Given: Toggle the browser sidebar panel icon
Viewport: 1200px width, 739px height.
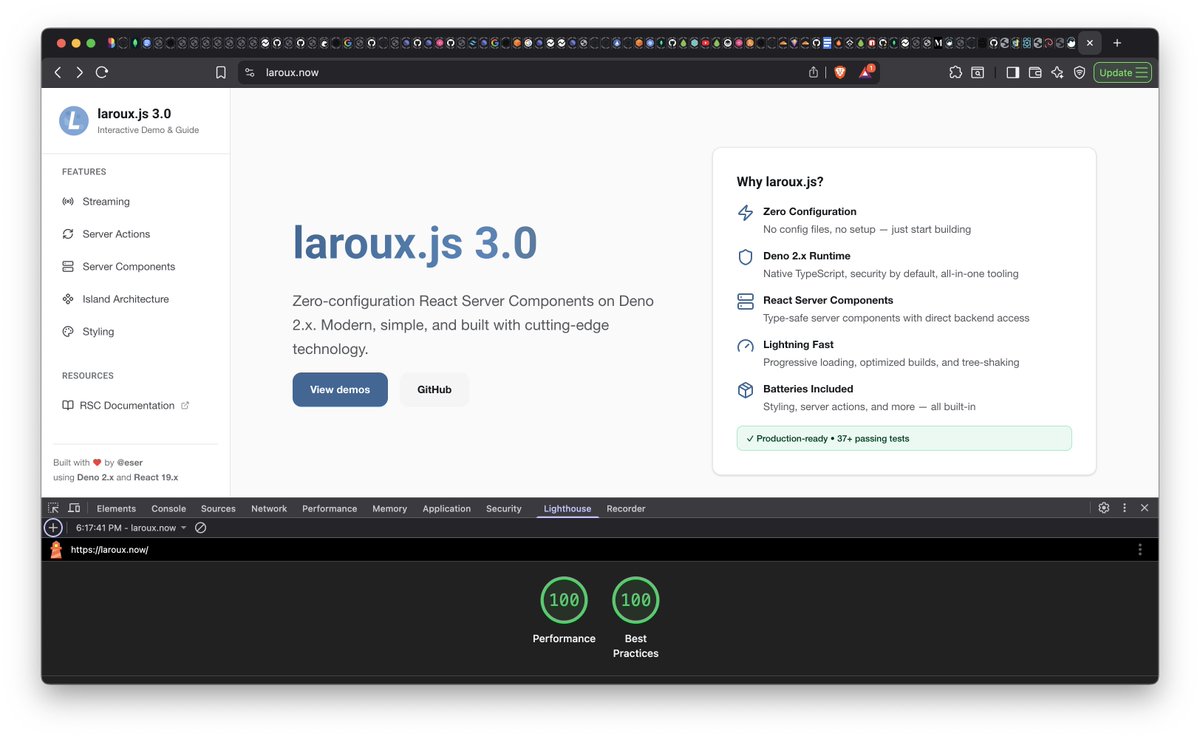Looking at the screenshot, I should [1012, 72].
